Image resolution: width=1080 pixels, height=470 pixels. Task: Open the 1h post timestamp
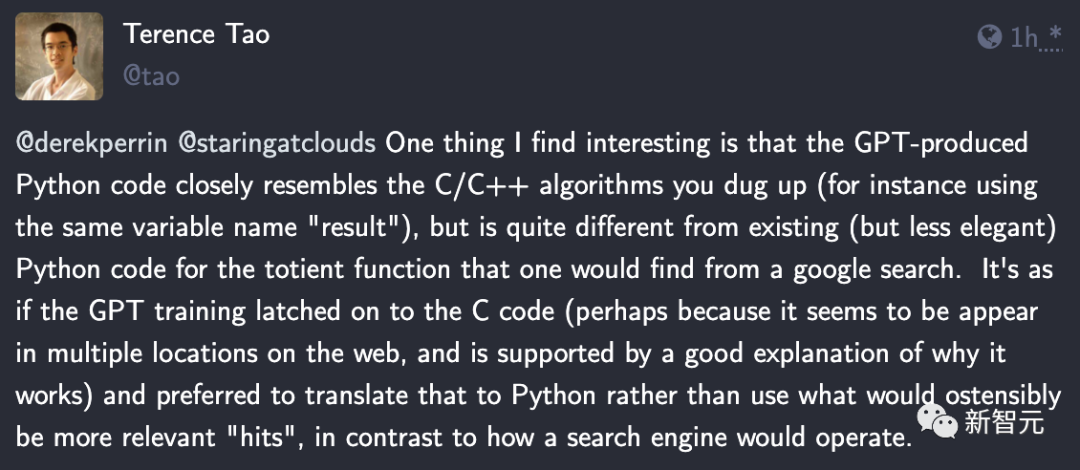(x=1024, y=39)
